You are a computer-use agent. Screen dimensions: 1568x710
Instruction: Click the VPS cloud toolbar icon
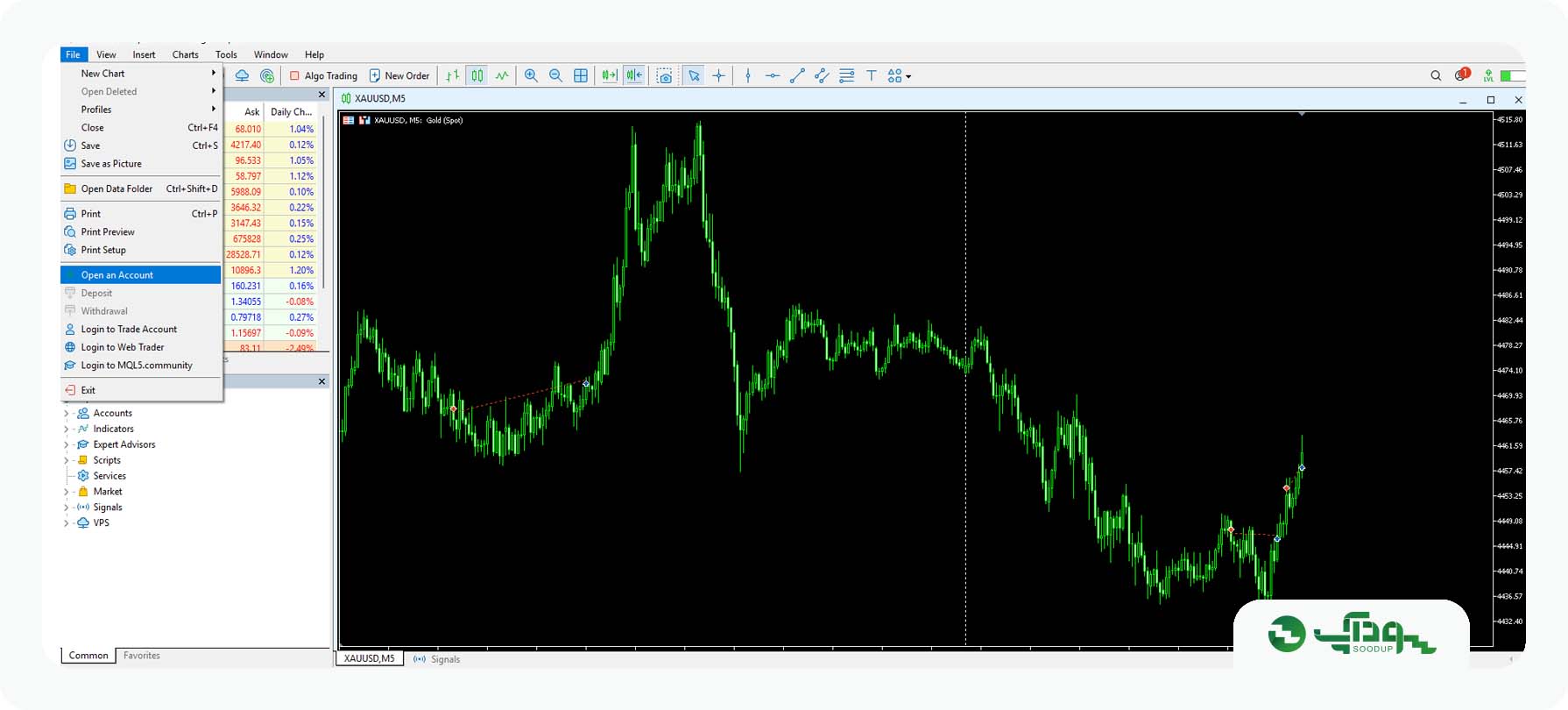[243, 76]
